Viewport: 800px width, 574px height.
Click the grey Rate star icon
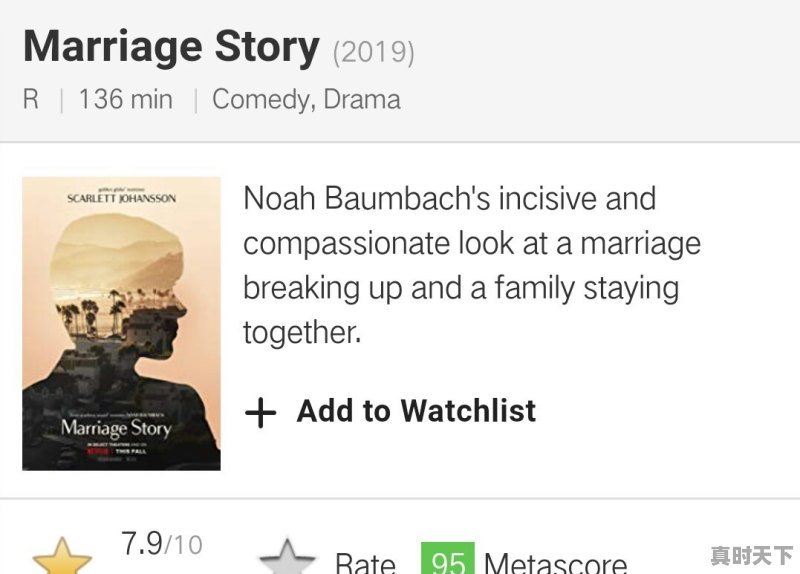(x=288, y=558)
